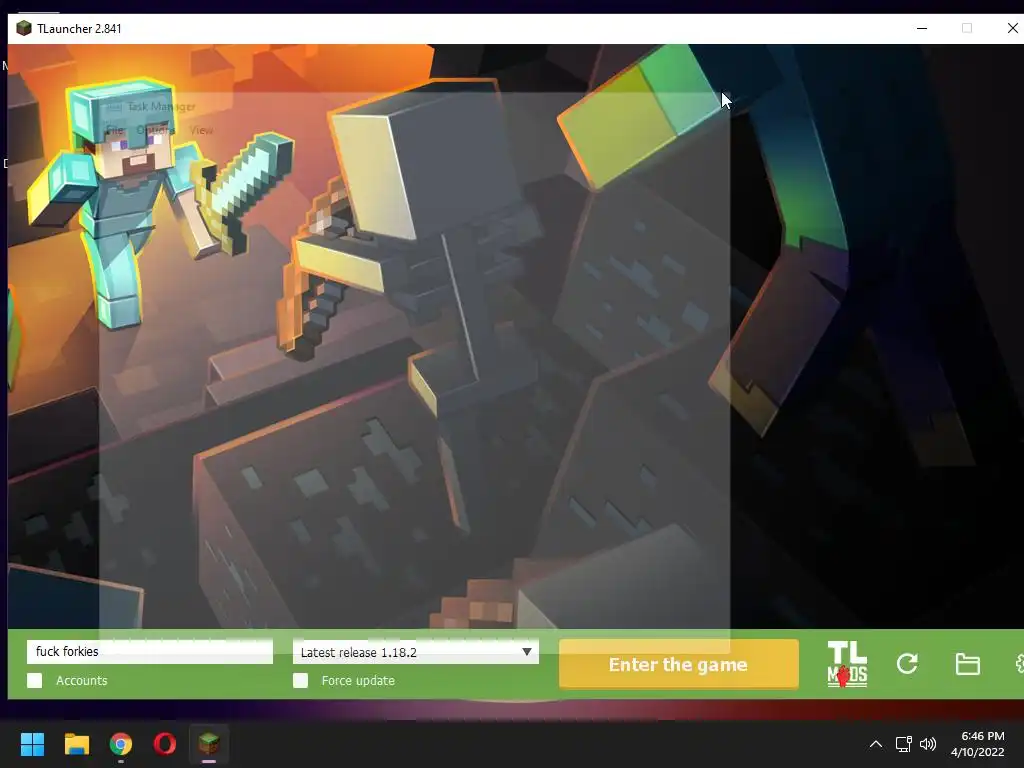Maximize the TLauncher window
Viewport: 1024px width, 768px height.
[967, 28]
